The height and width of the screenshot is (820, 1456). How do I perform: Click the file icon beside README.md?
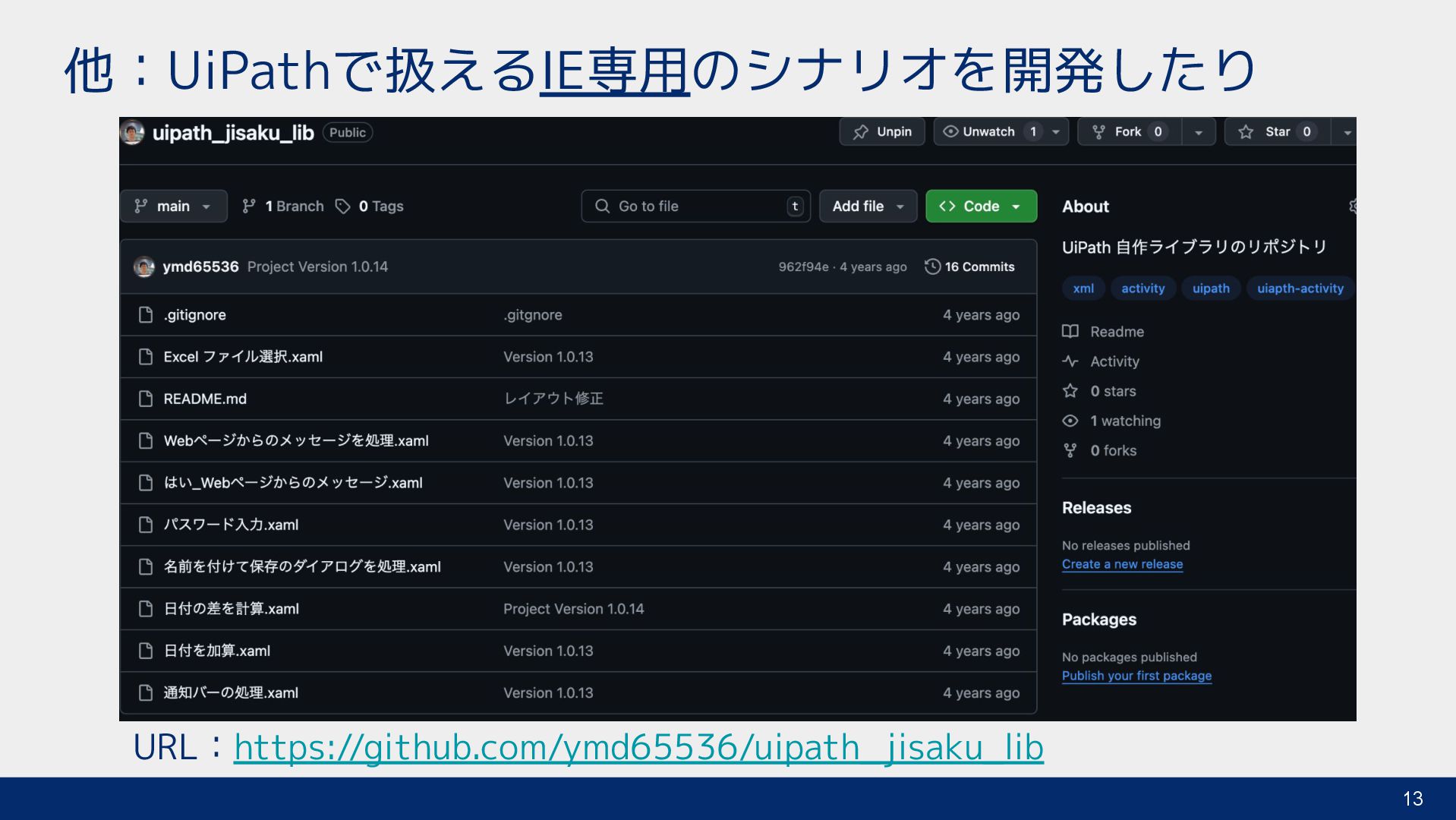pos(145,399)
